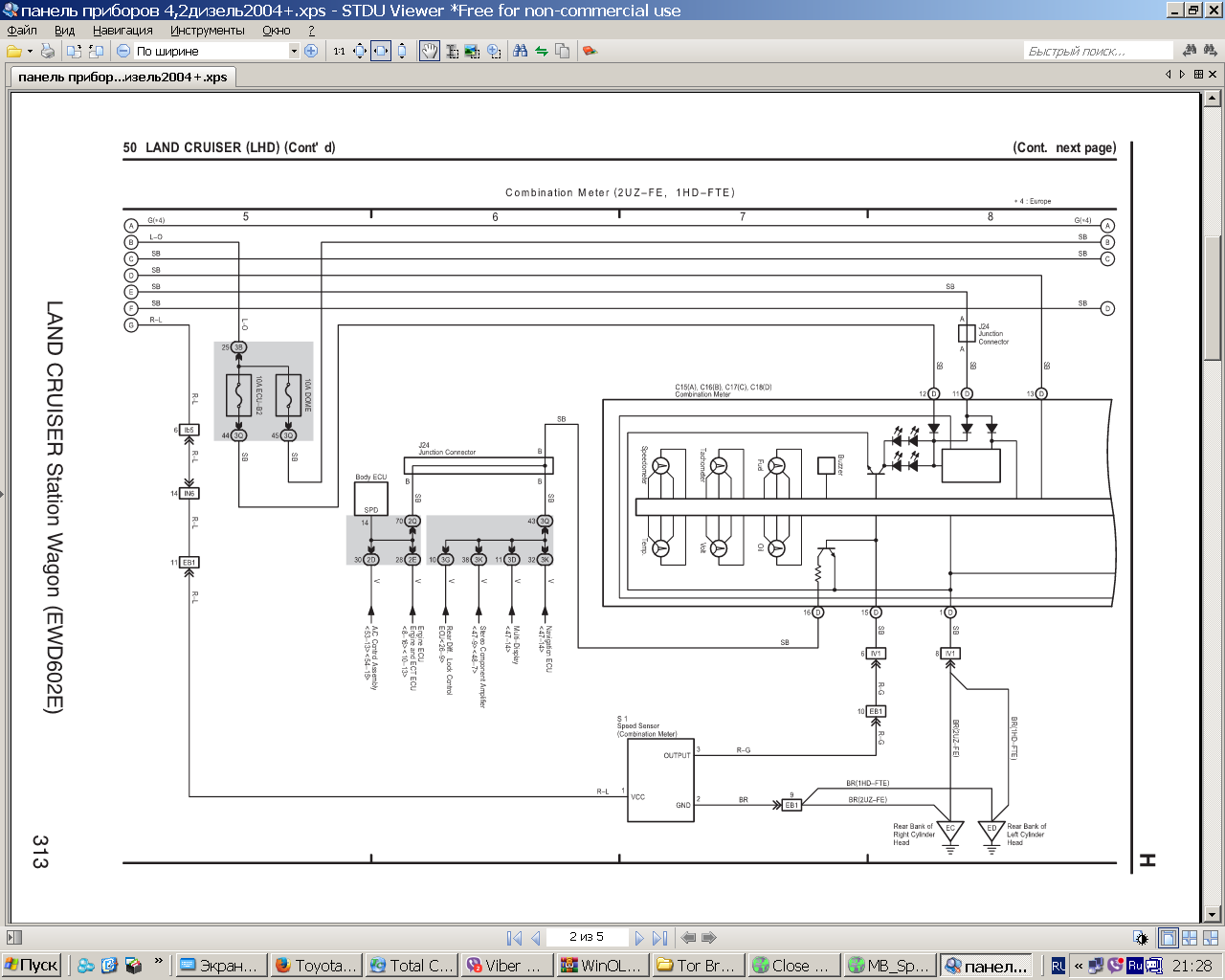The height and width of the screenshot is (980, 1225).
Task: Open the dropdown arrow next to Open file
Action: tap(30, 51)
